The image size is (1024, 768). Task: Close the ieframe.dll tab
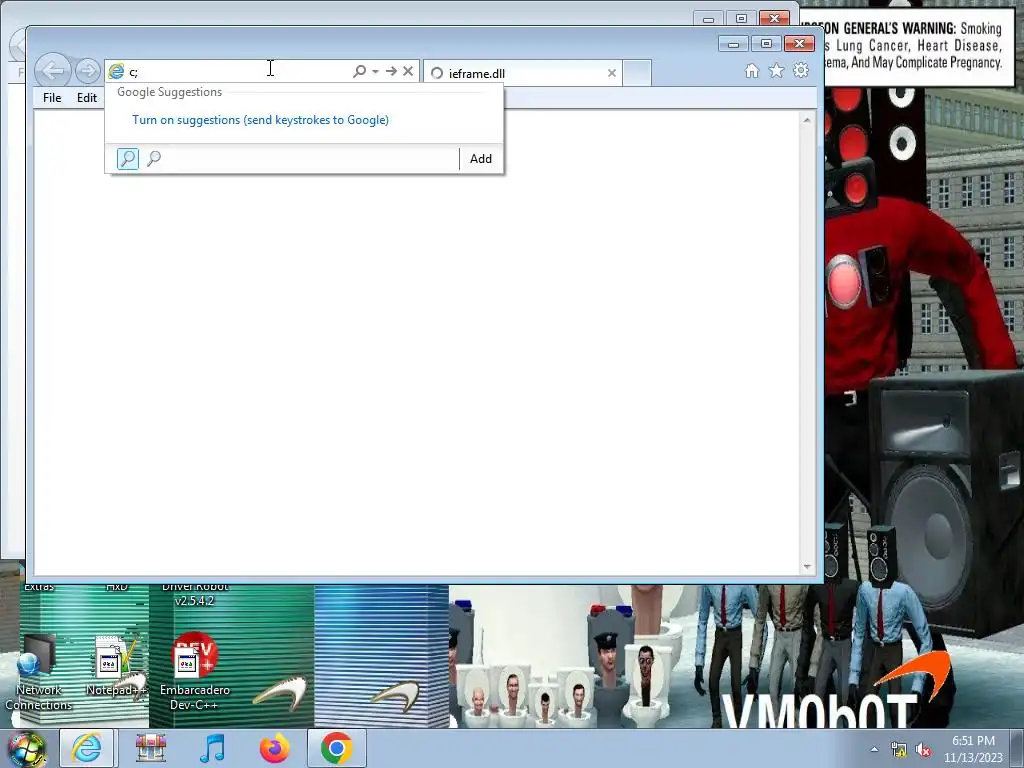[x=612, y=73]
